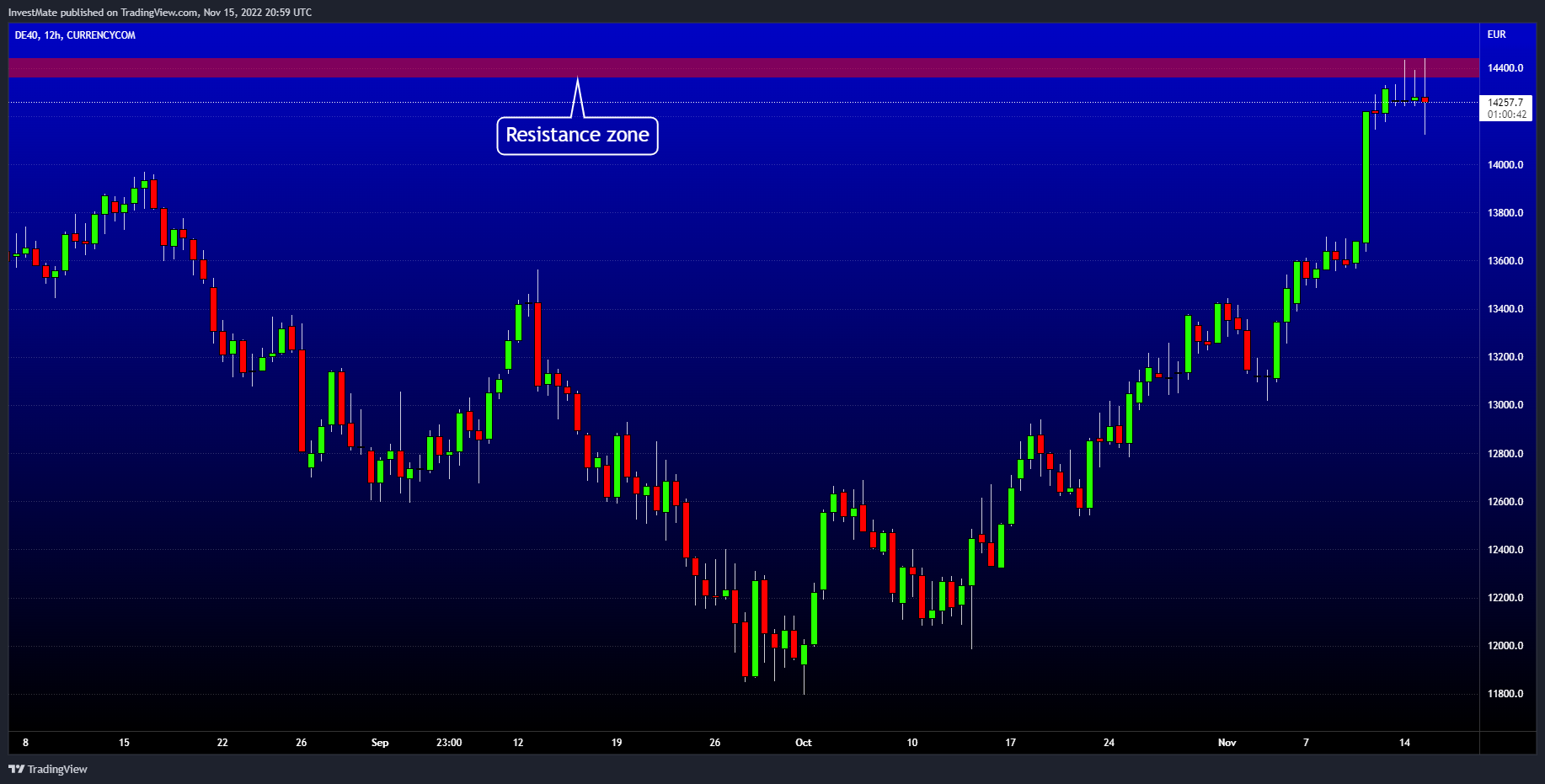Click the 13600.0 price axis label

click(1505, 261)
